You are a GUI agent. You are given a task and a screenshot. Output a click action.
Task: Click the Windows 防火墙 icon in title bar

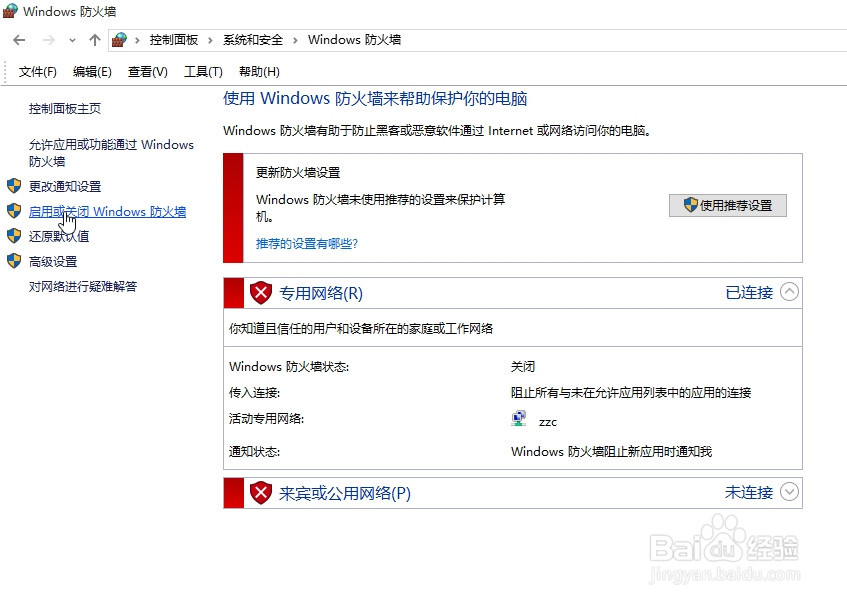coord(10,12)
